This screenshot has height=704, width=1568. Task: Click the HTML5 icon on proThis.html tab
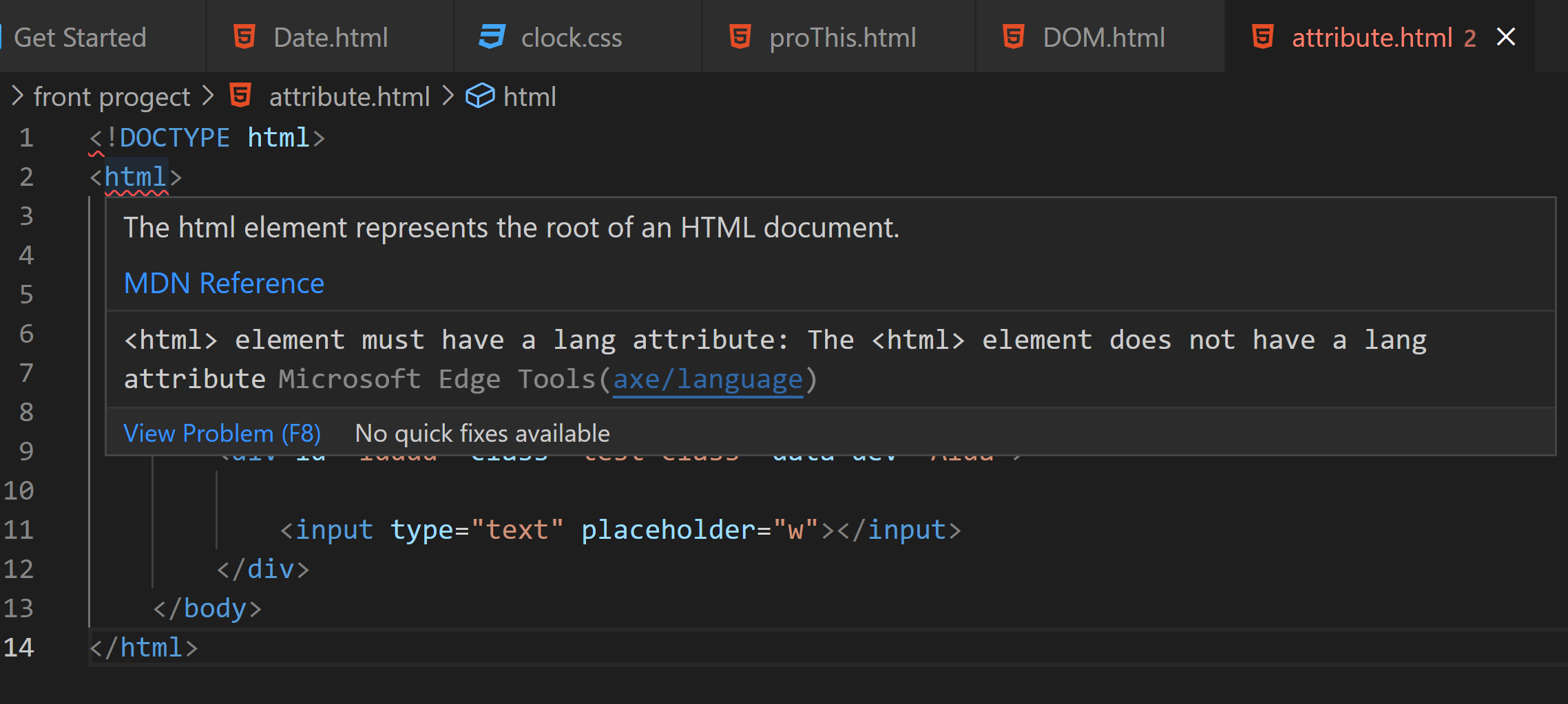tap(740, 36)
